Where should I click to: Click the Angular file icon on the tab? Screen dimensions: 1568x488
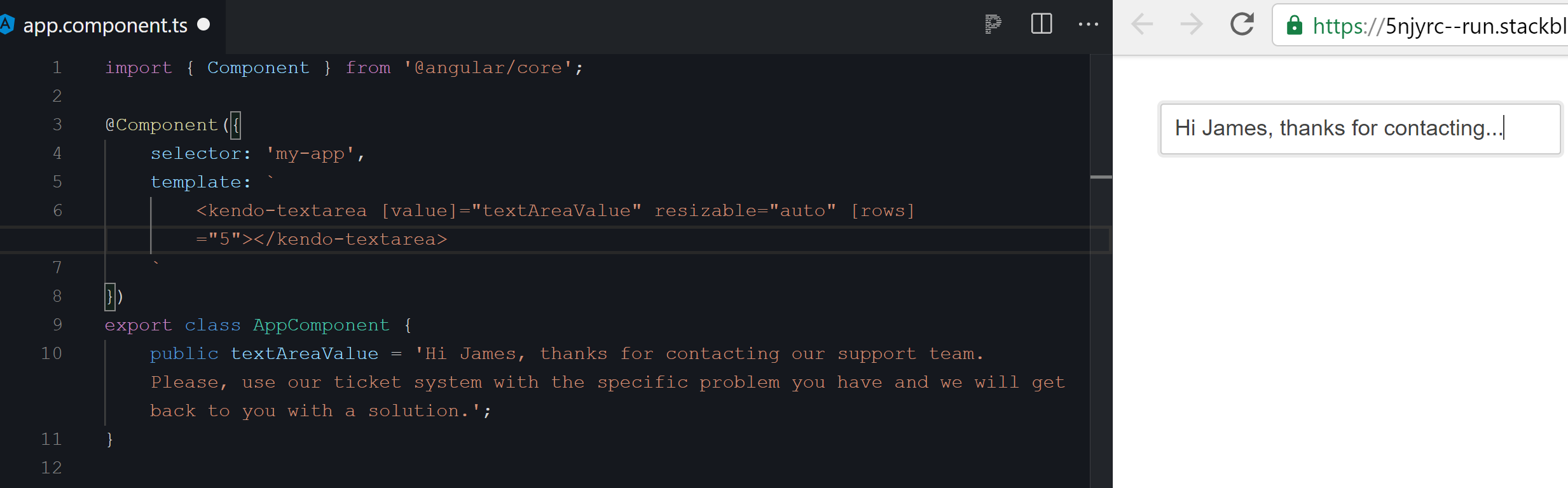pyautogui.click(x=6, y=25)
